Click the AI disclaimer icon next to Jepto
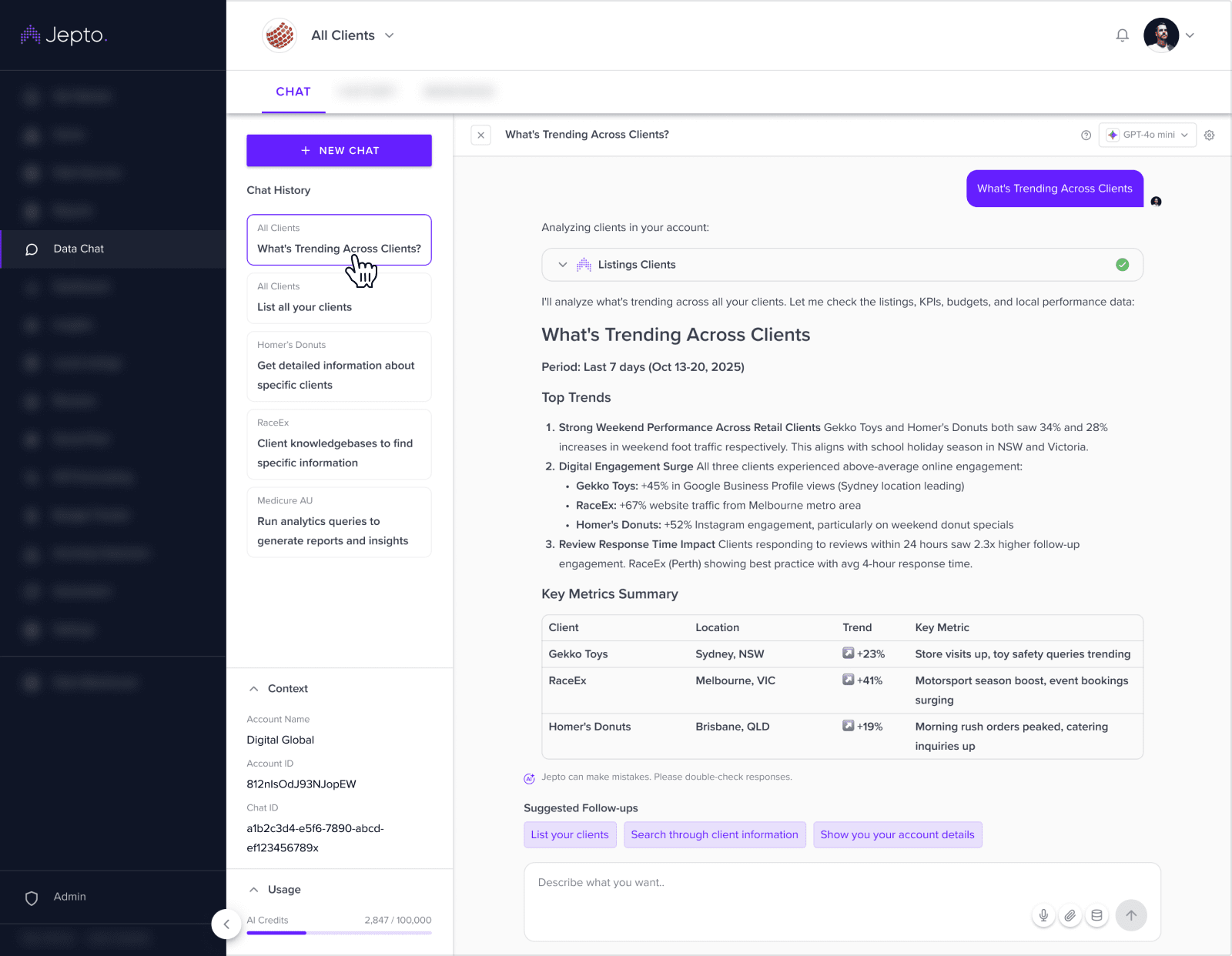 [529, 778]
